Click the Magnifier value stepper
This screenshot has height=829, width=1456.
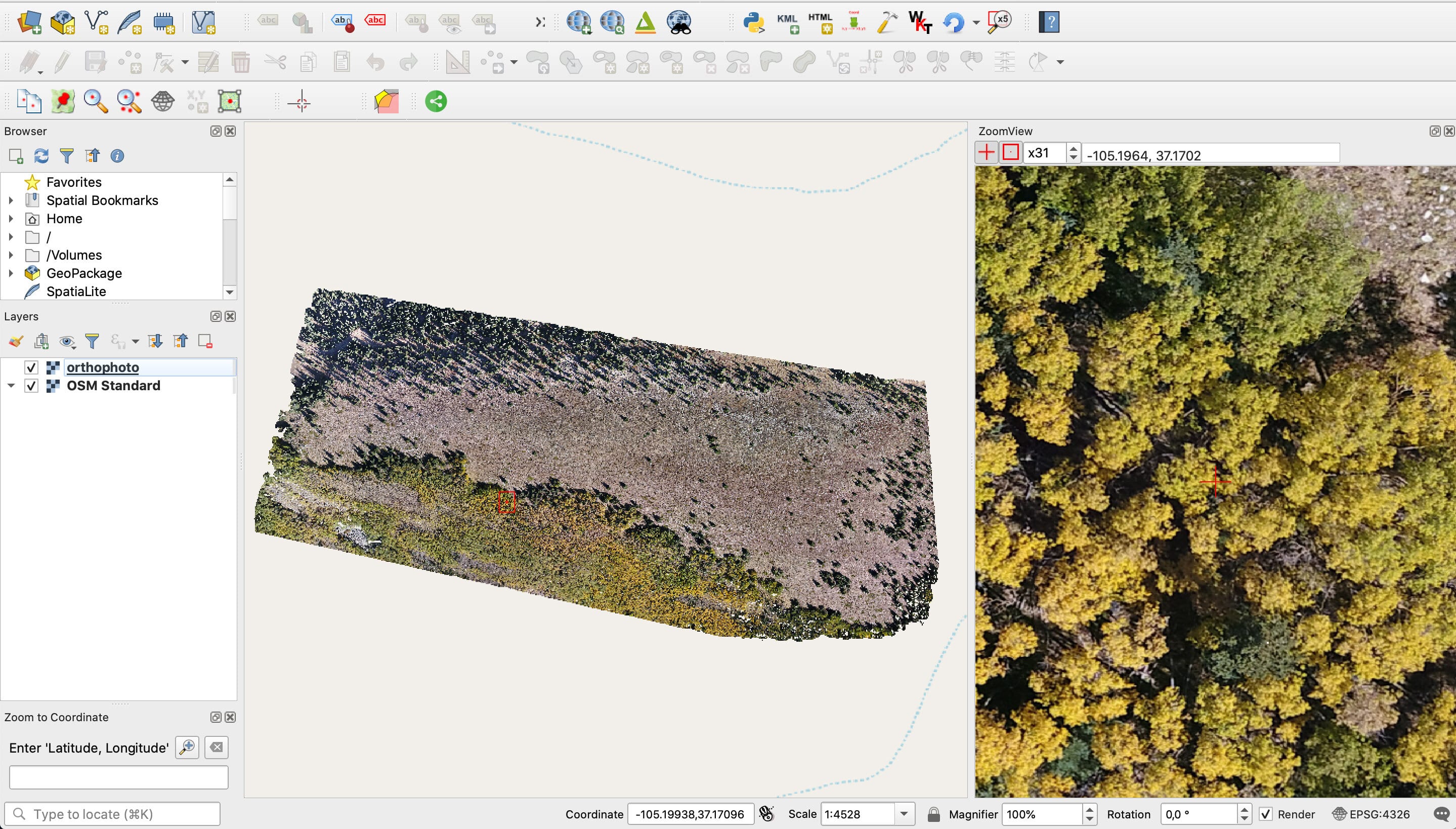[x=1090, y=814]
